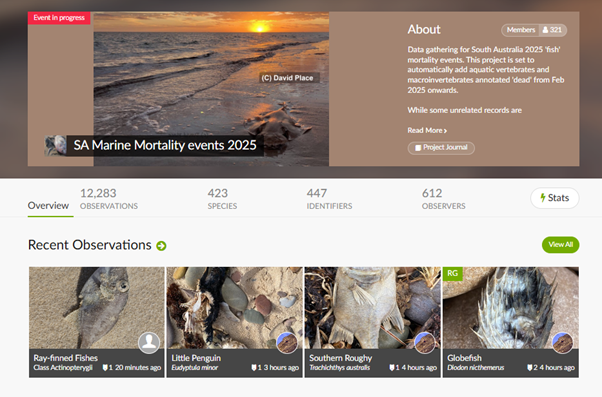Click identification count icon on Globefish card
602x397 pixels.
click(529, 368)
